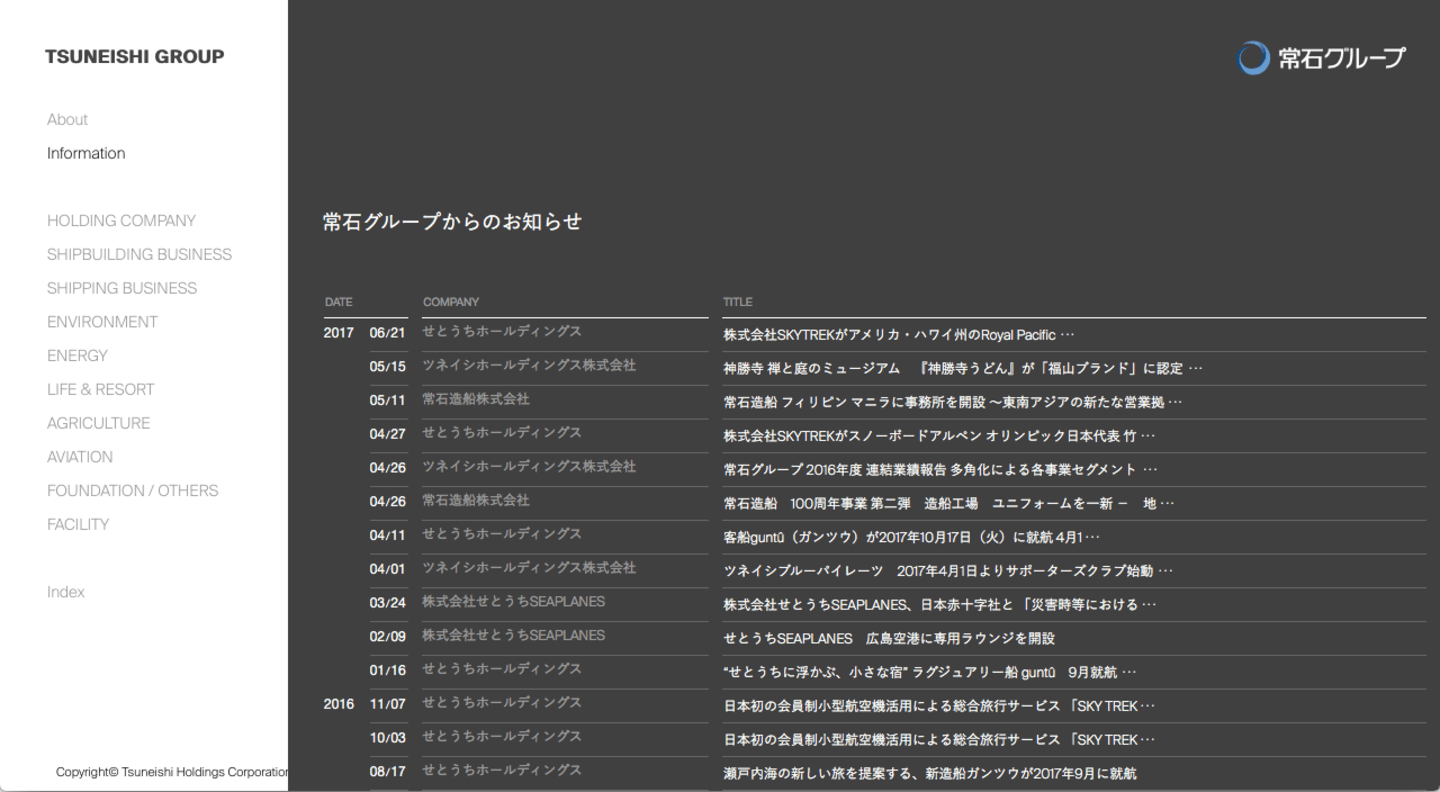Click the 11/07 date cell
The width and height of the screenshot is (1440, 792).
[x=388, y=704]
